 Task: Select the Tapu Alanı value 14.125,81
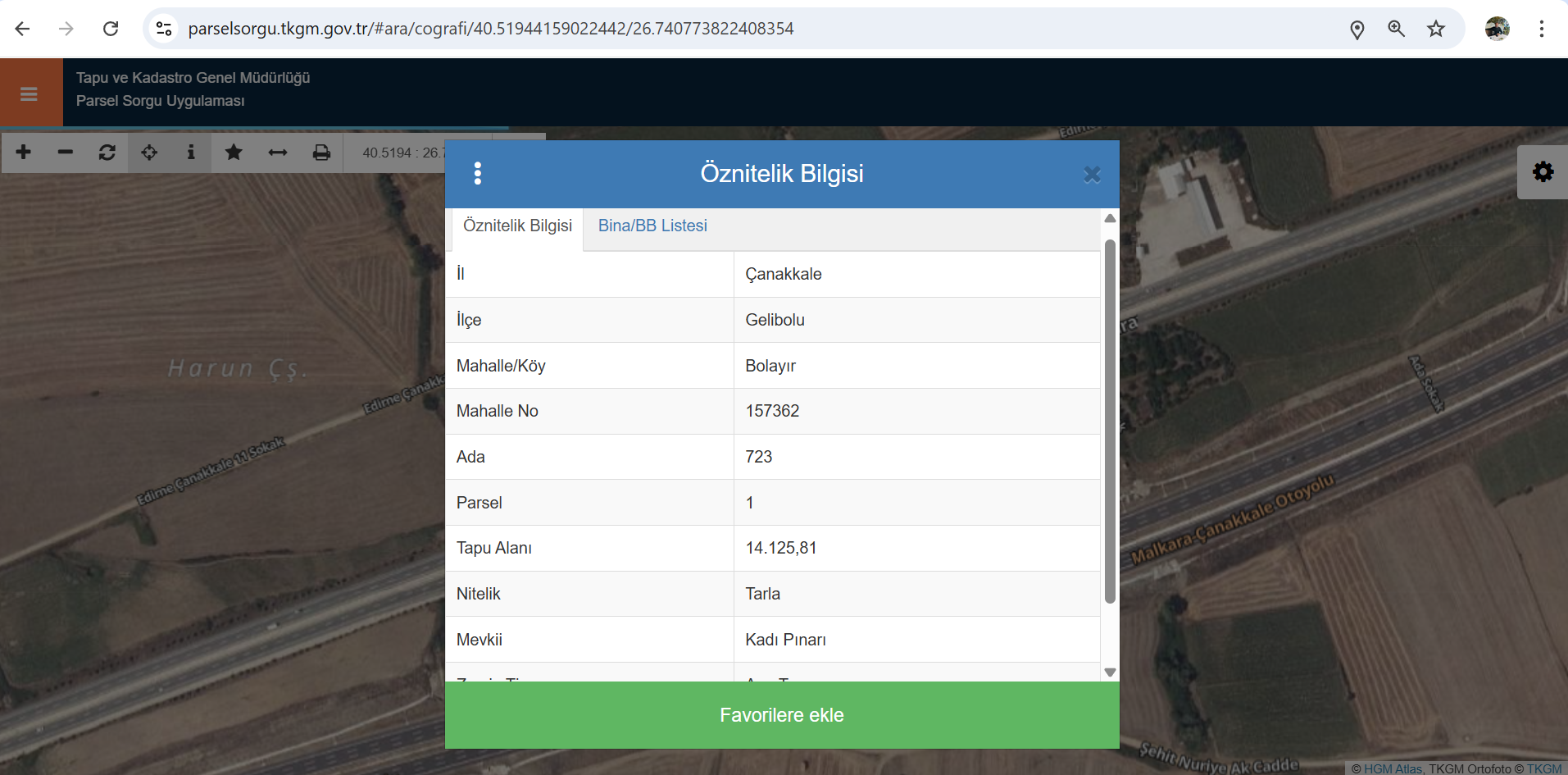(x=781, y=548)
